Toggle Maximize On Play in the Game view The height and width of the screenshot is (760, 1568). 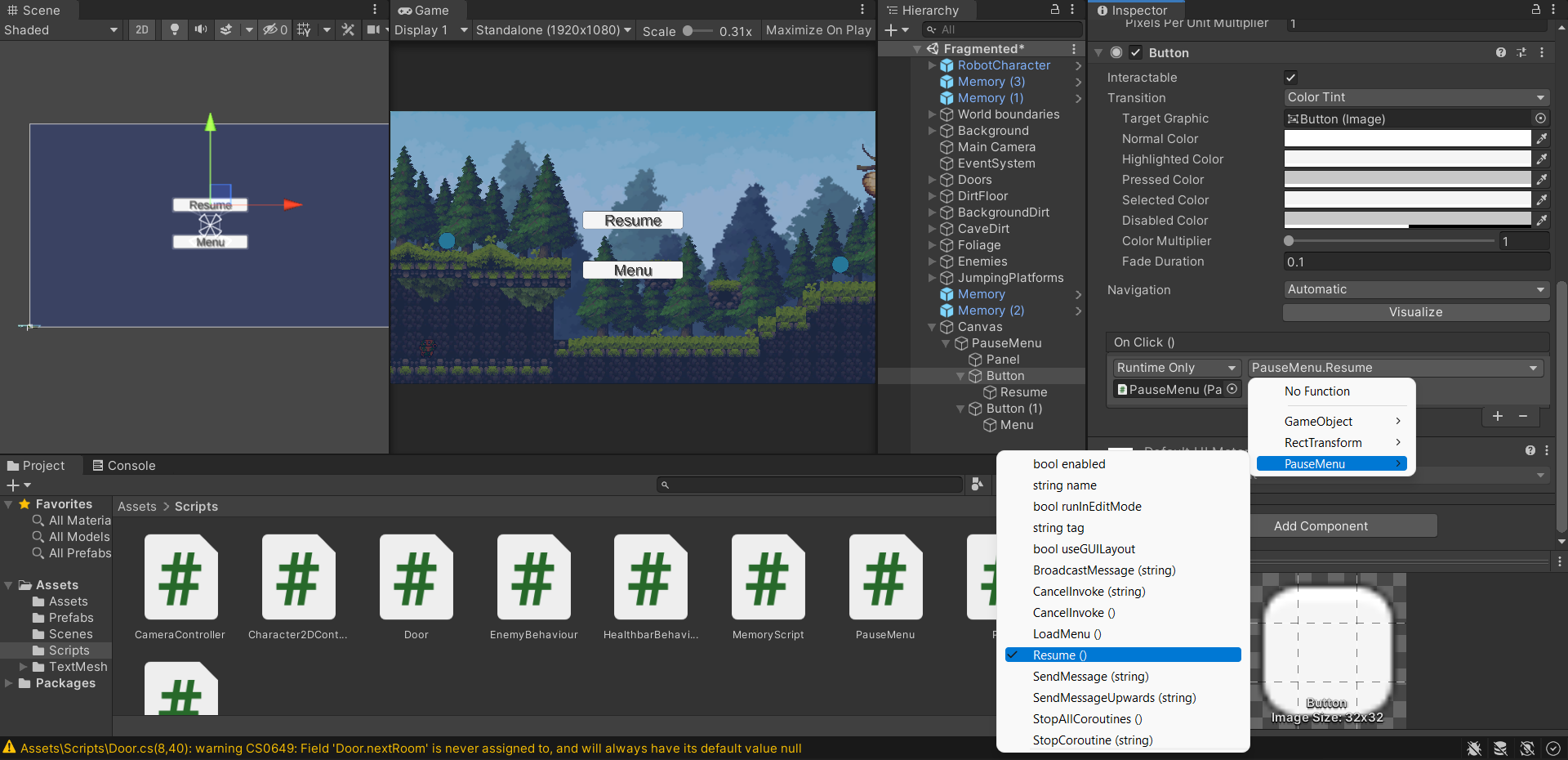817,29
